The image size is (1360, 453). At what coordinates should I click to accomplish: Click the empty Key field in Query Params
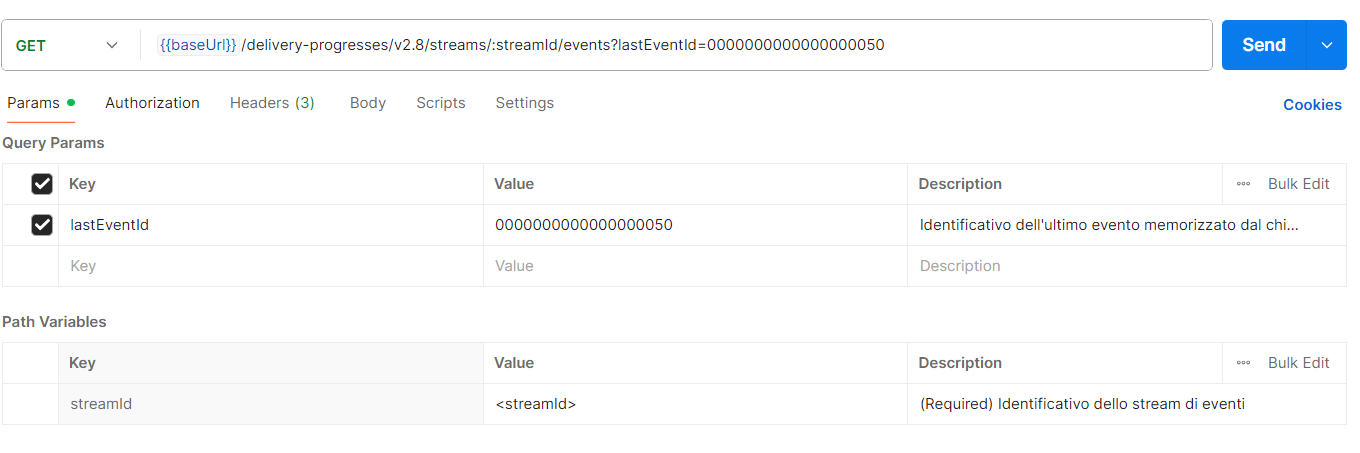tap(270, 266)
